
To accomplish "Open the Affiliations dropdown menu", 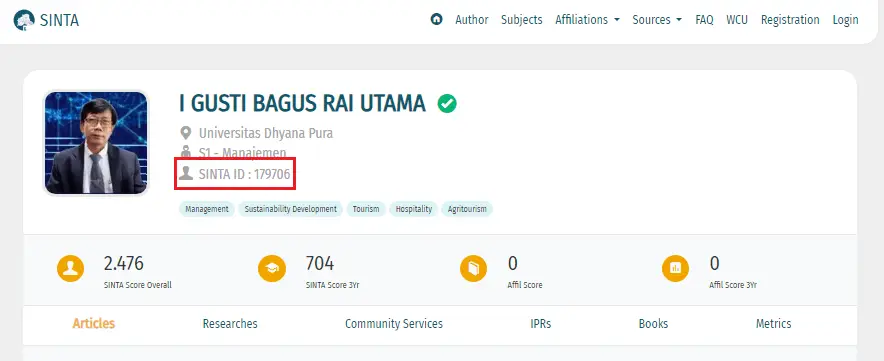I will pyautogui.click(x=587, y=20).
